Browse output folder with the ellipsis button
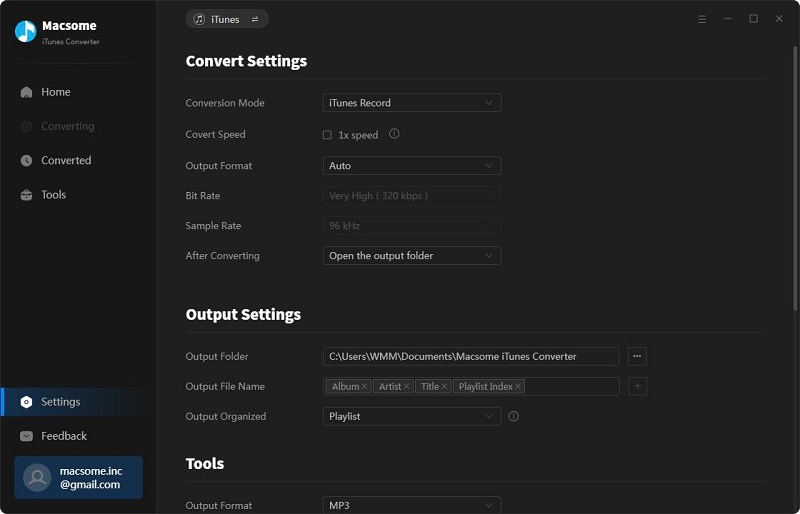The height and width of the screenshot is (514, 800). [x=637, y=356]
